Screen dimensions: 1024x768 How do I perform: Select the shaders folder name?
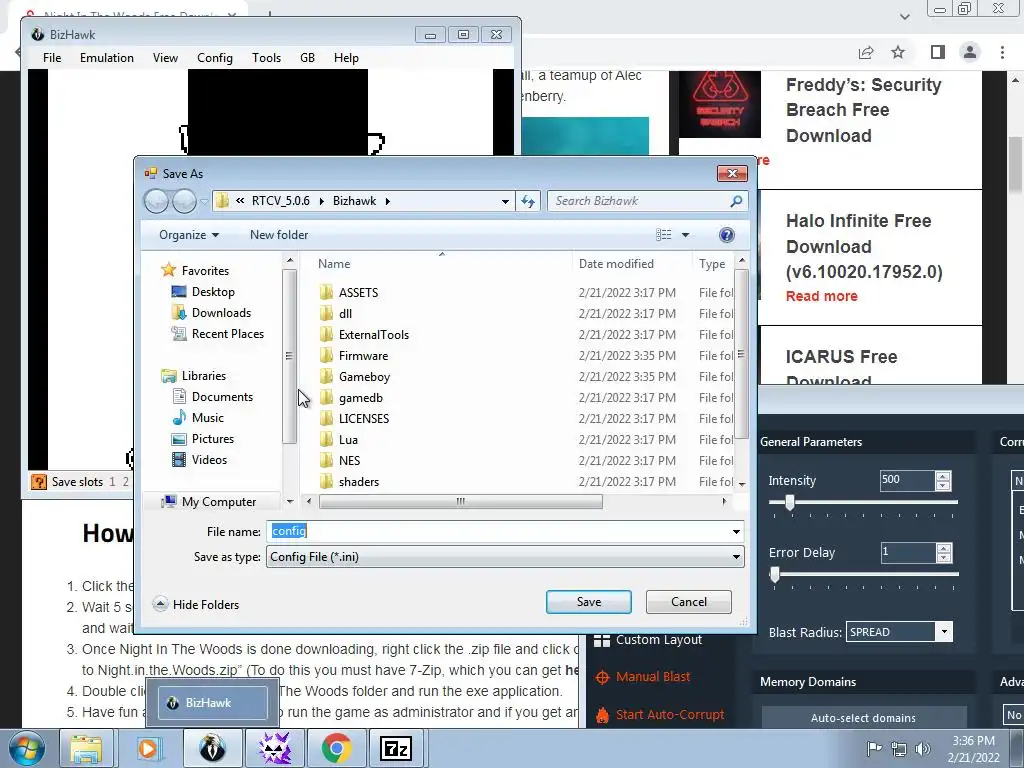point(359,481)
